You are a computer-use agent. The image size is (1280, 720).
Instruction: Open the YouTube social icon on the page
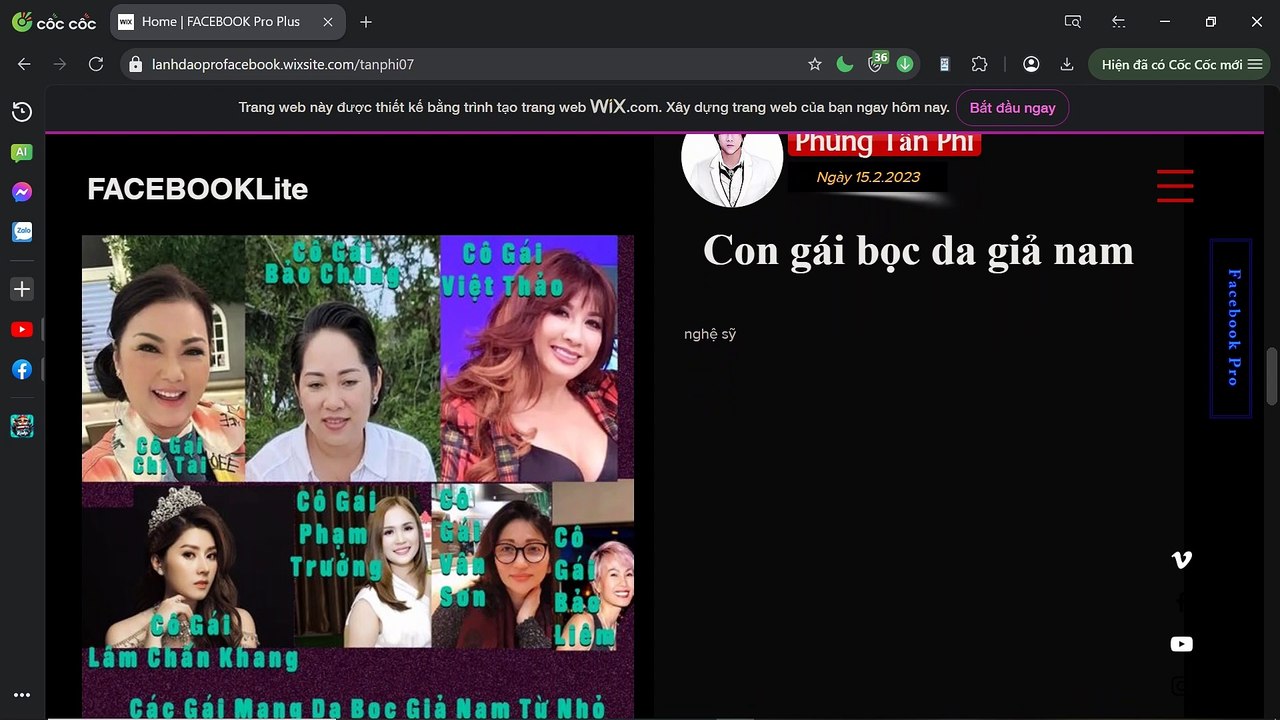tap(1181, 644)
